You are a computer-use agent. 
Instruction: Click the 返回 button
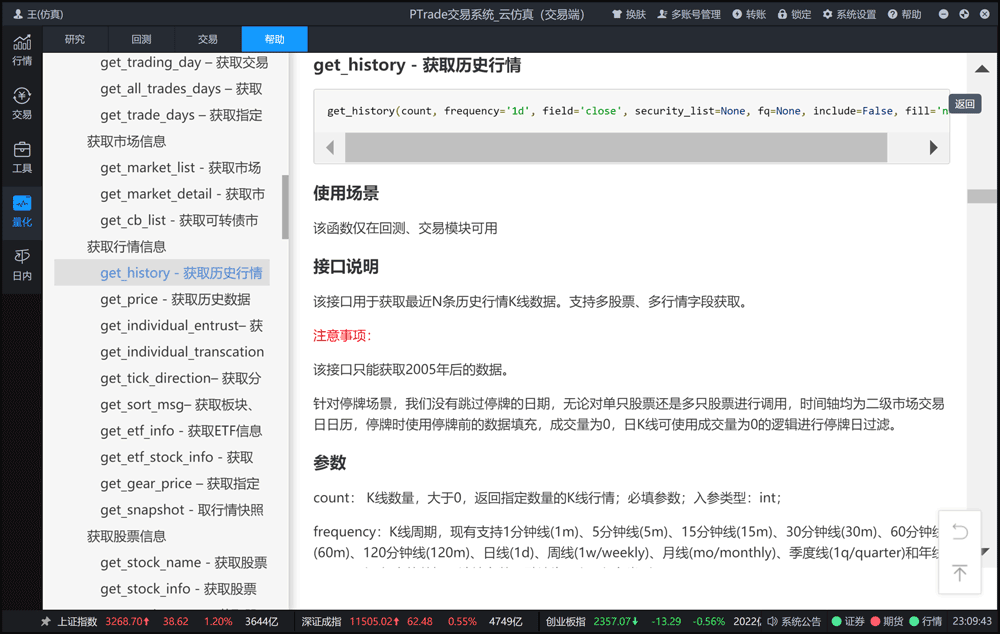click(964, 104)
